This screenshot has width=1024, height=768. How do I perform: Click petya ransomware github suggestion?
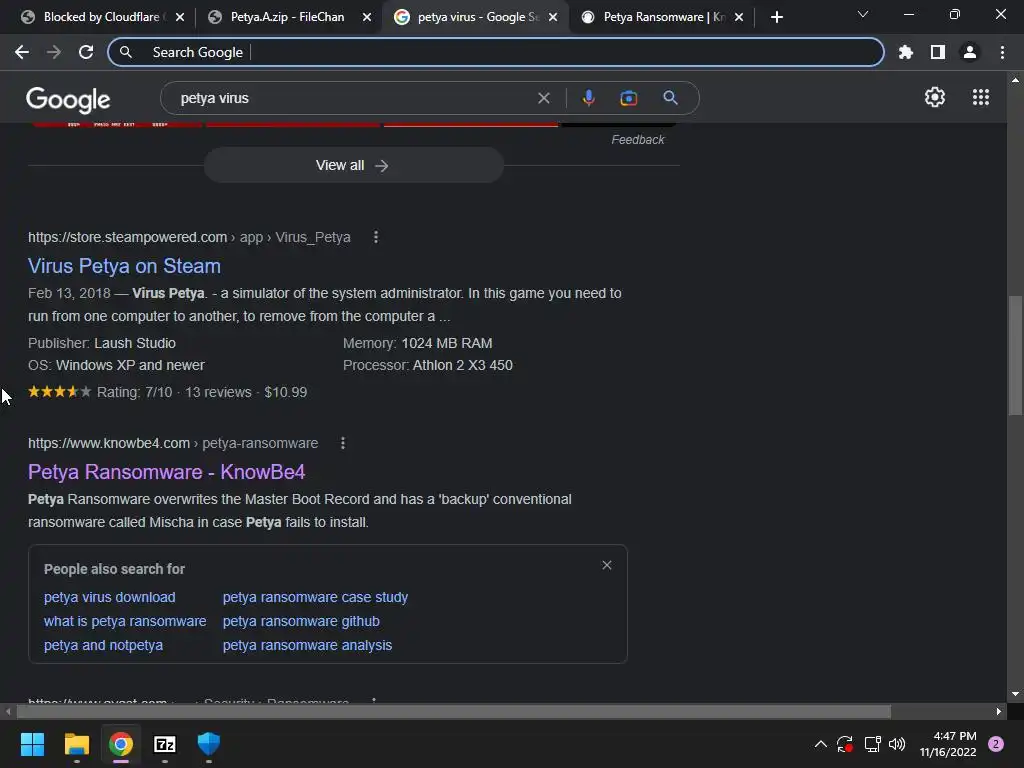tap(301, 621)
